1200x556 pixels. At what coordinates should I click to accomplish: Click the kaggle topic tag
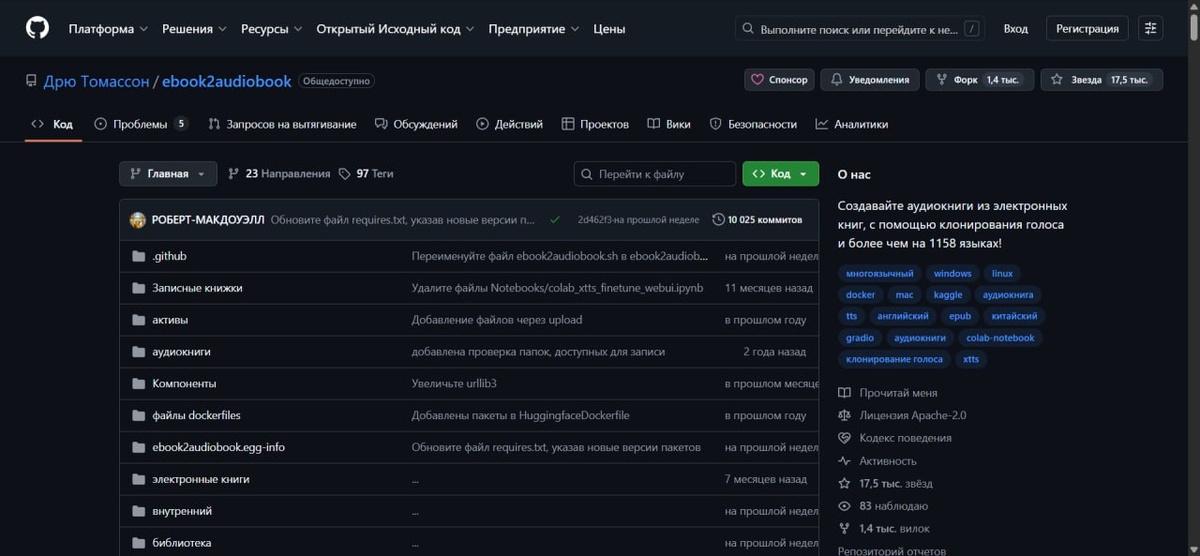pos(948,295)
